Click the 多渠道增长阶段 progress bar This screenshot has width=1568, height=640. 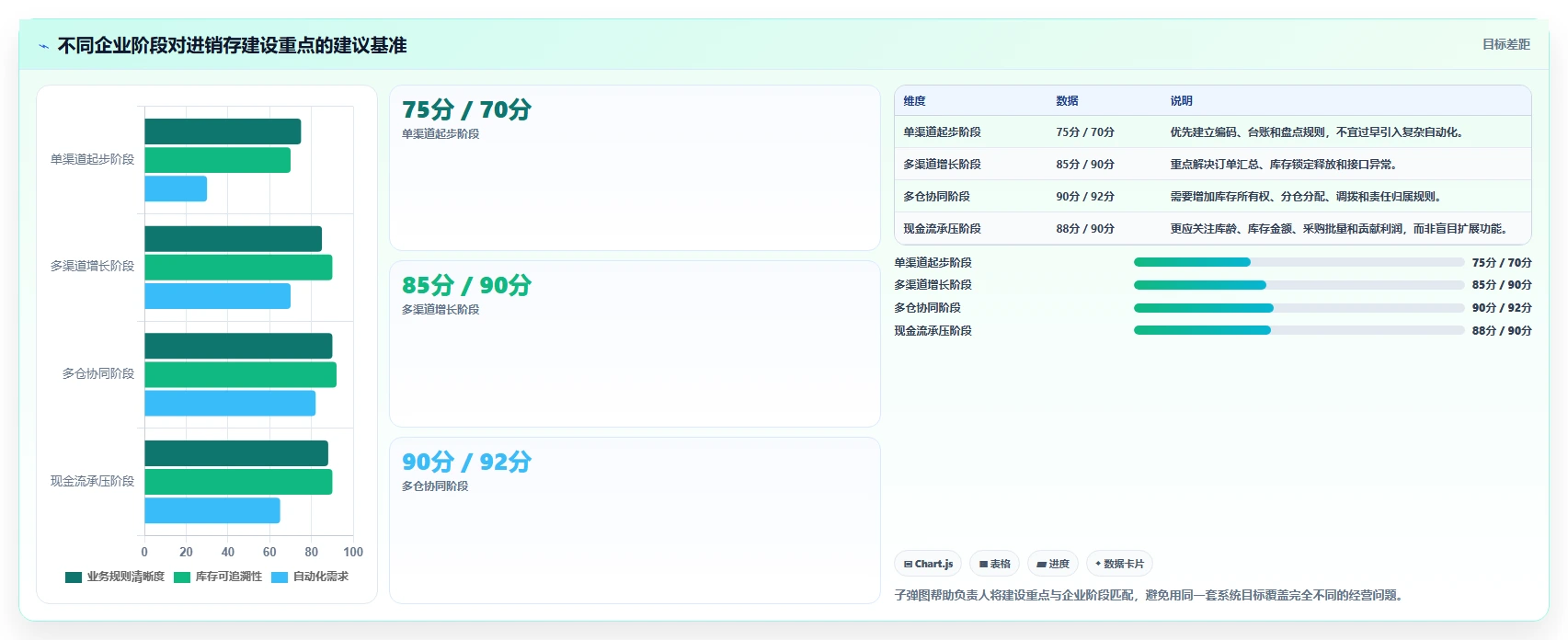(1299, 285)
